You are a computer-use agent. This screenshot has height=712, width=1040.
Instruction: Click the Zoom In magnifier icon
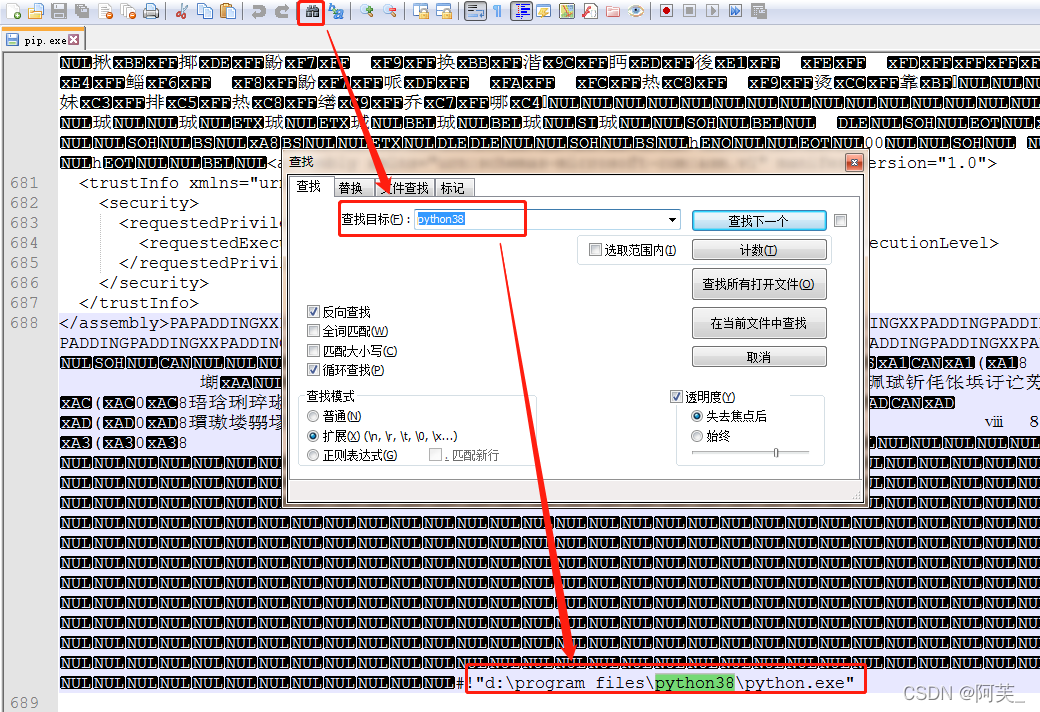pyautogui.click(x=367, y=11)
